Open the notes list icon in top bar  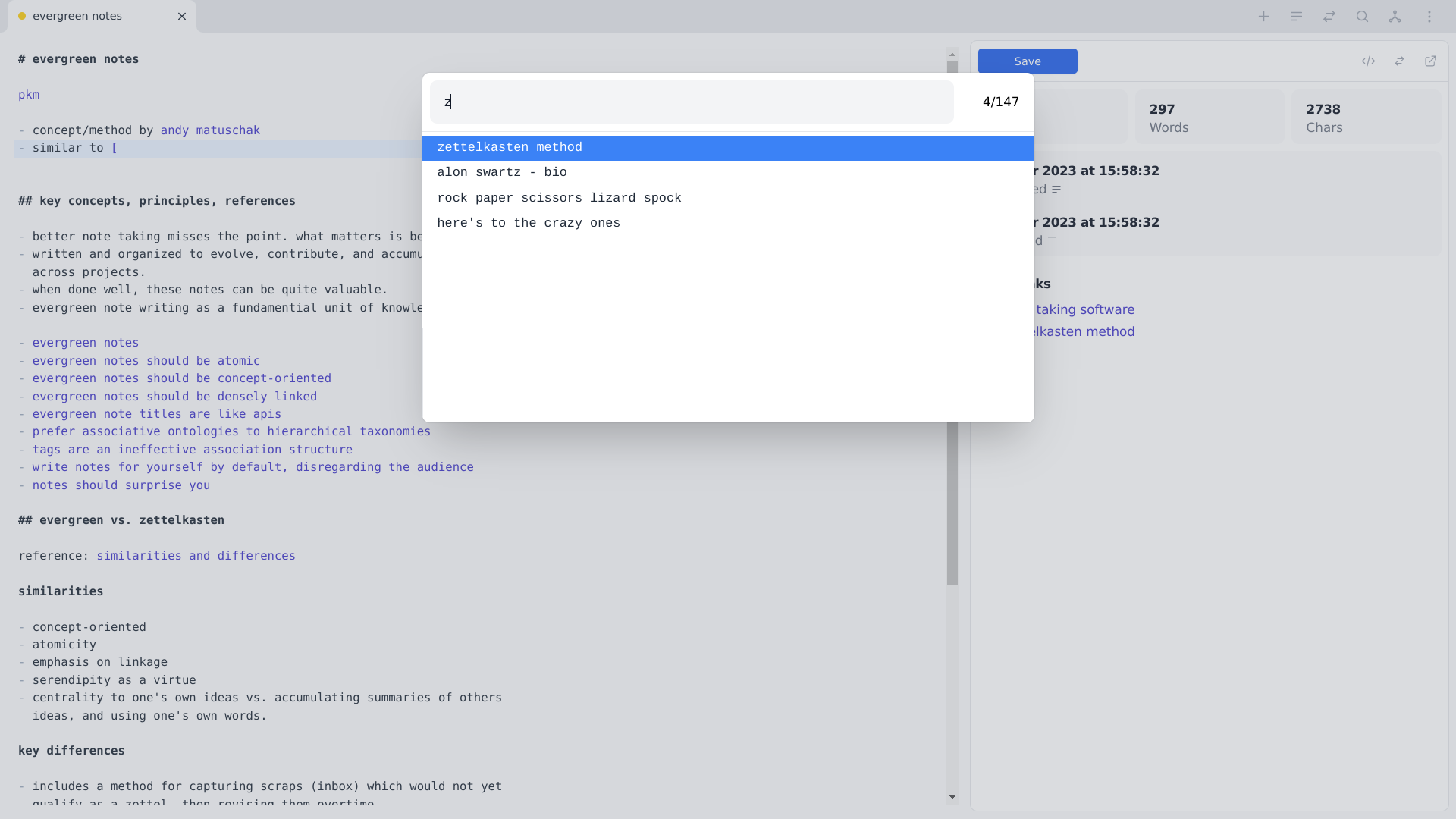[x=1296, y=16]
